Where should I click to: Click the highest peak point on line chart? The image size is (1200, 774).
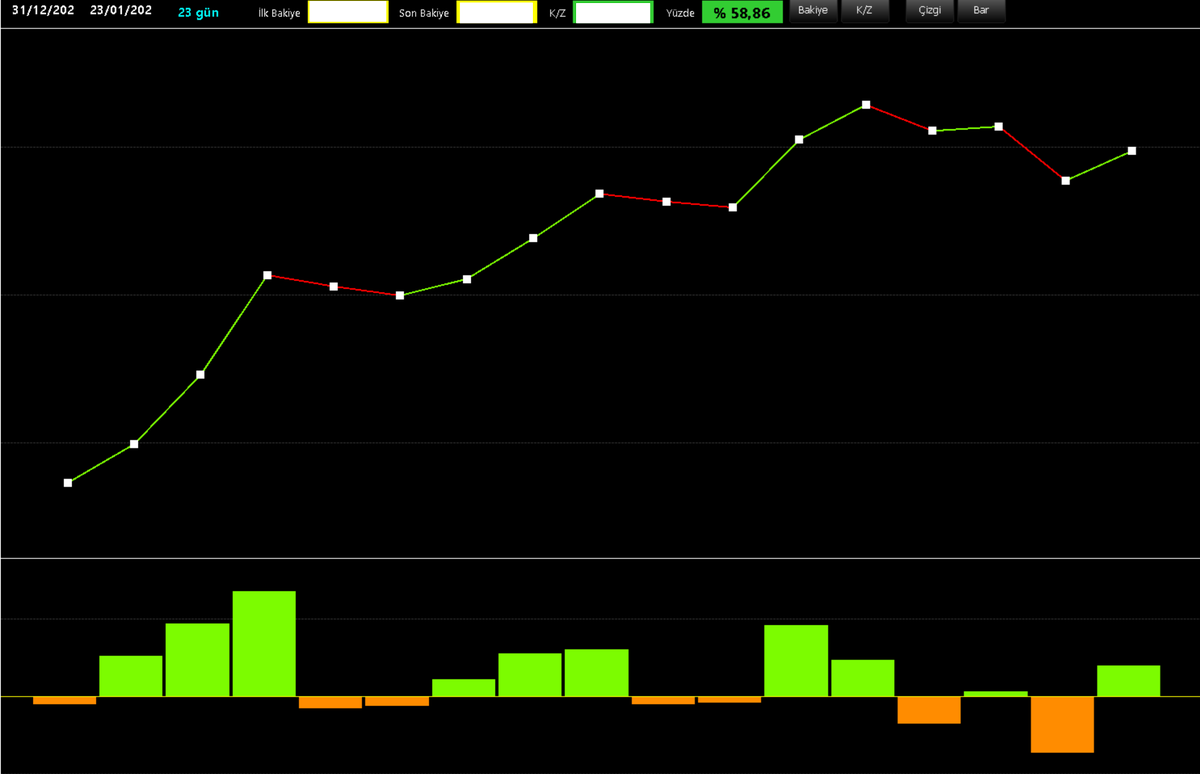pyautogui.click(x=866, y=104)
